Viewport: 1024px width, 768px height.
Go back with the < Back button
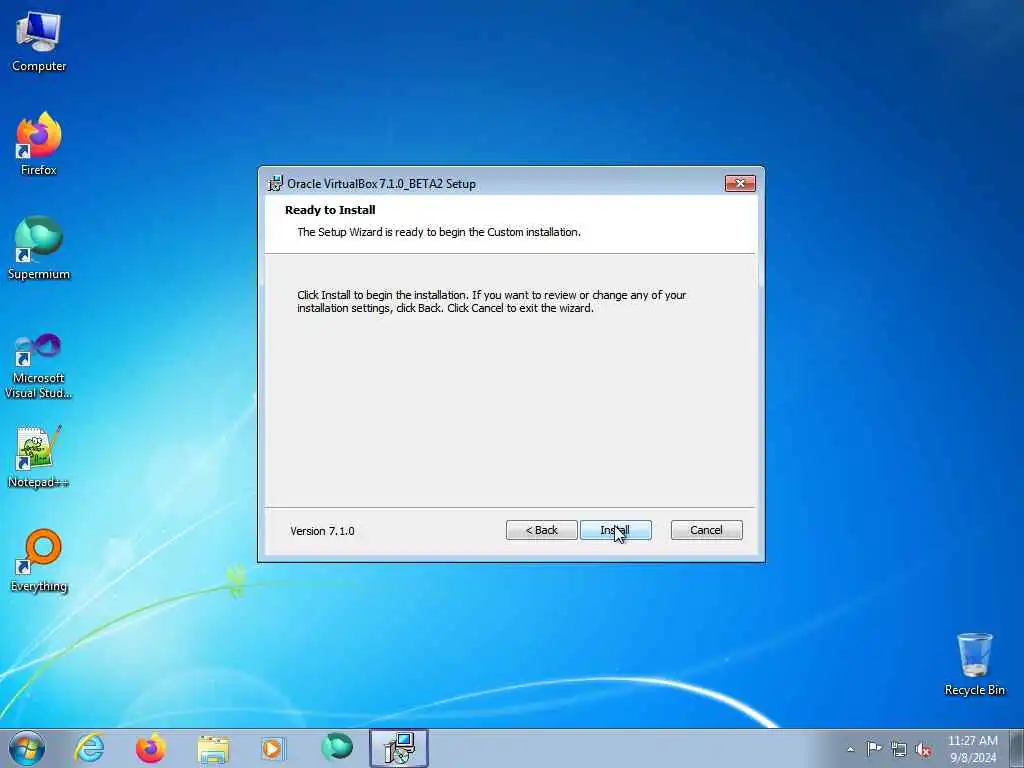(x=541, y=530)
